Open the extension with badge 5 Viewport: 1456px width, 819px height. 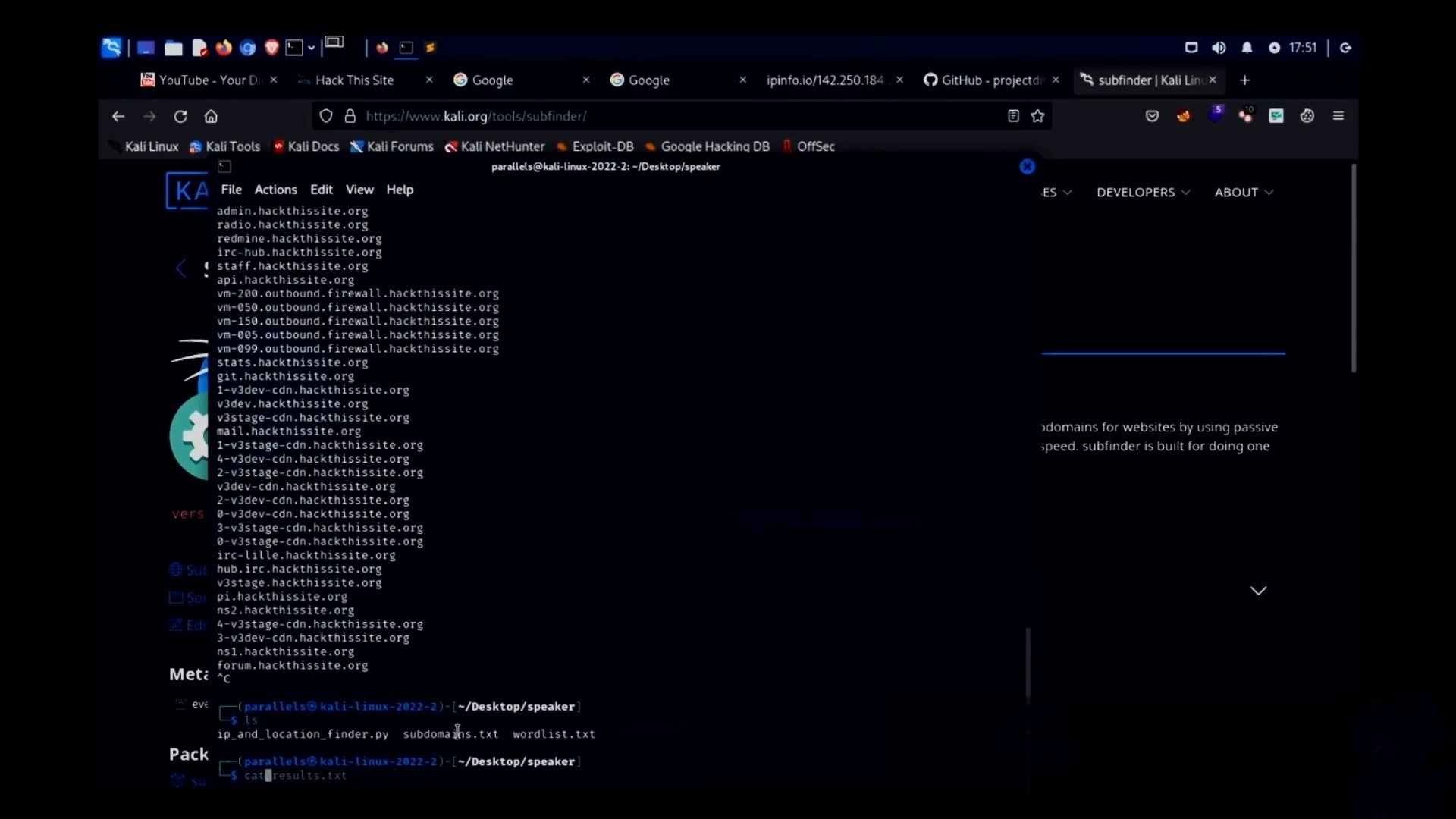click(1216, 115)
